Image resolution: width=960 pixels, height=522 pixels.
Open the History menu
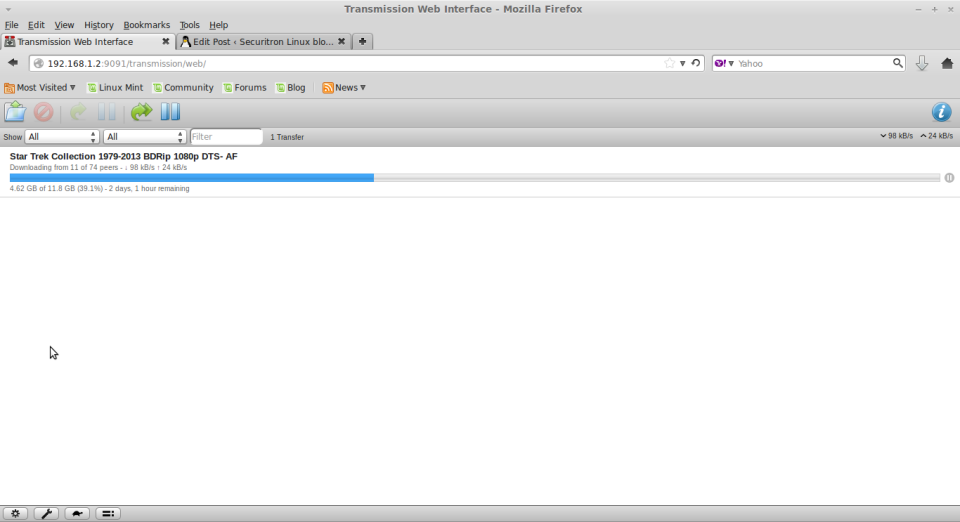click(99, 25)
